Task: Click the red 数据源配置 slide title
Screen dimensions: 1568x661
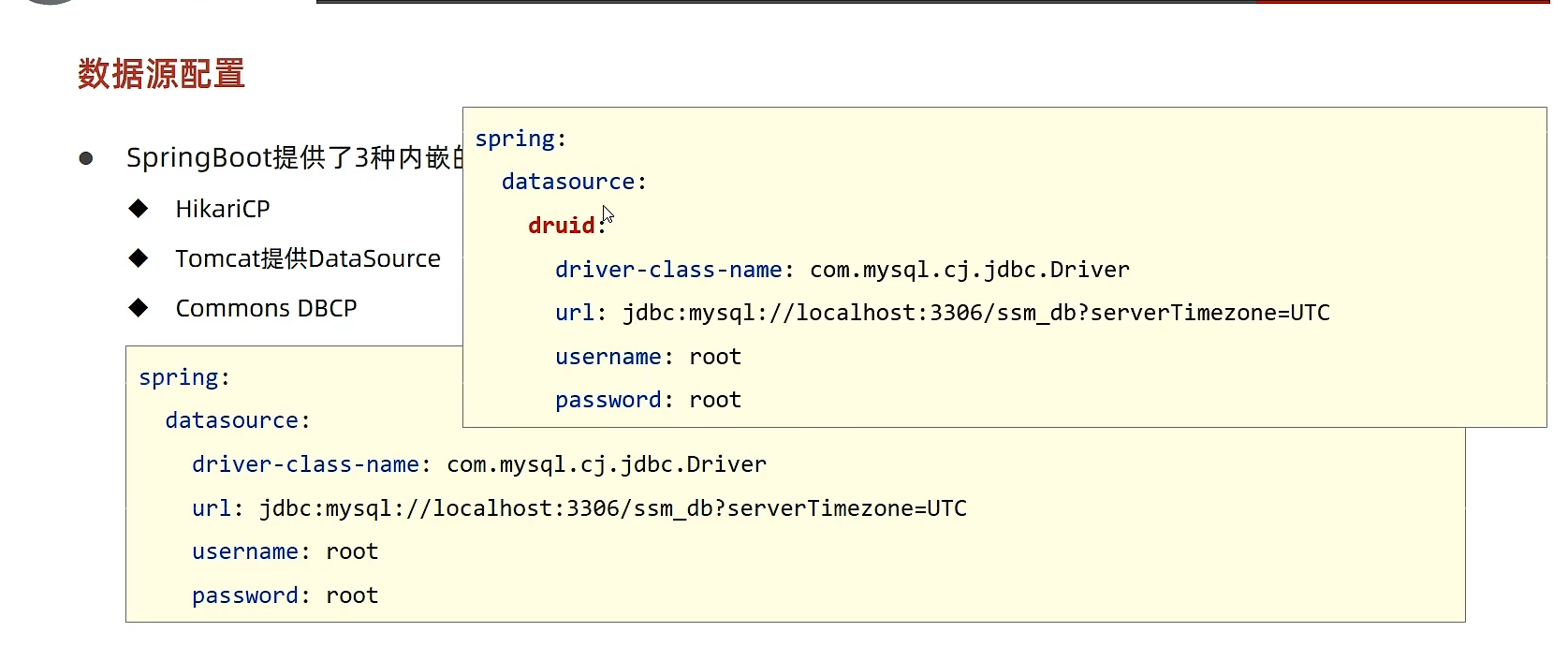Action: point(161,74)
